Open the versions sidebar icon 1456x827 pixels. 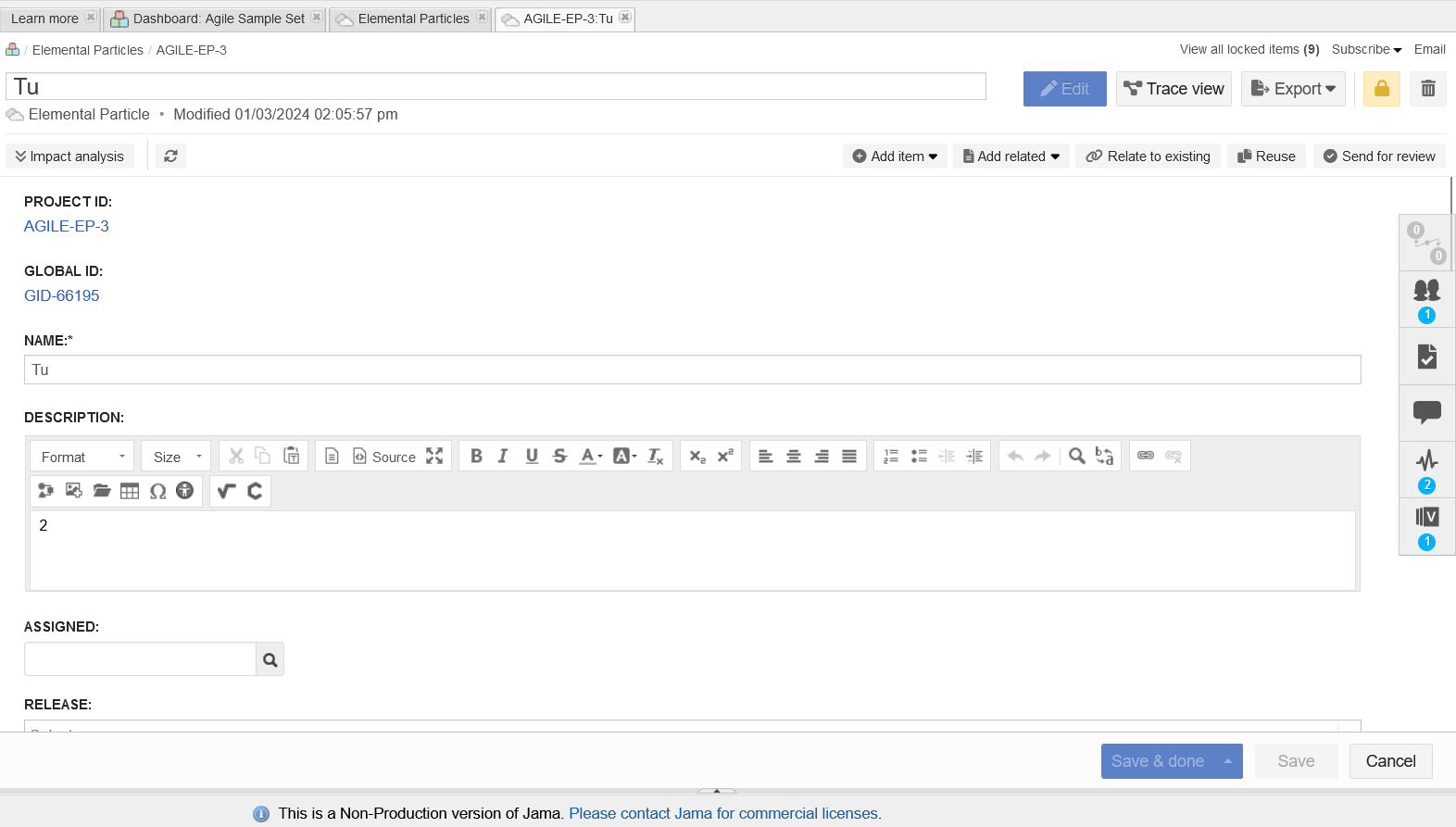pos(1426,518)
